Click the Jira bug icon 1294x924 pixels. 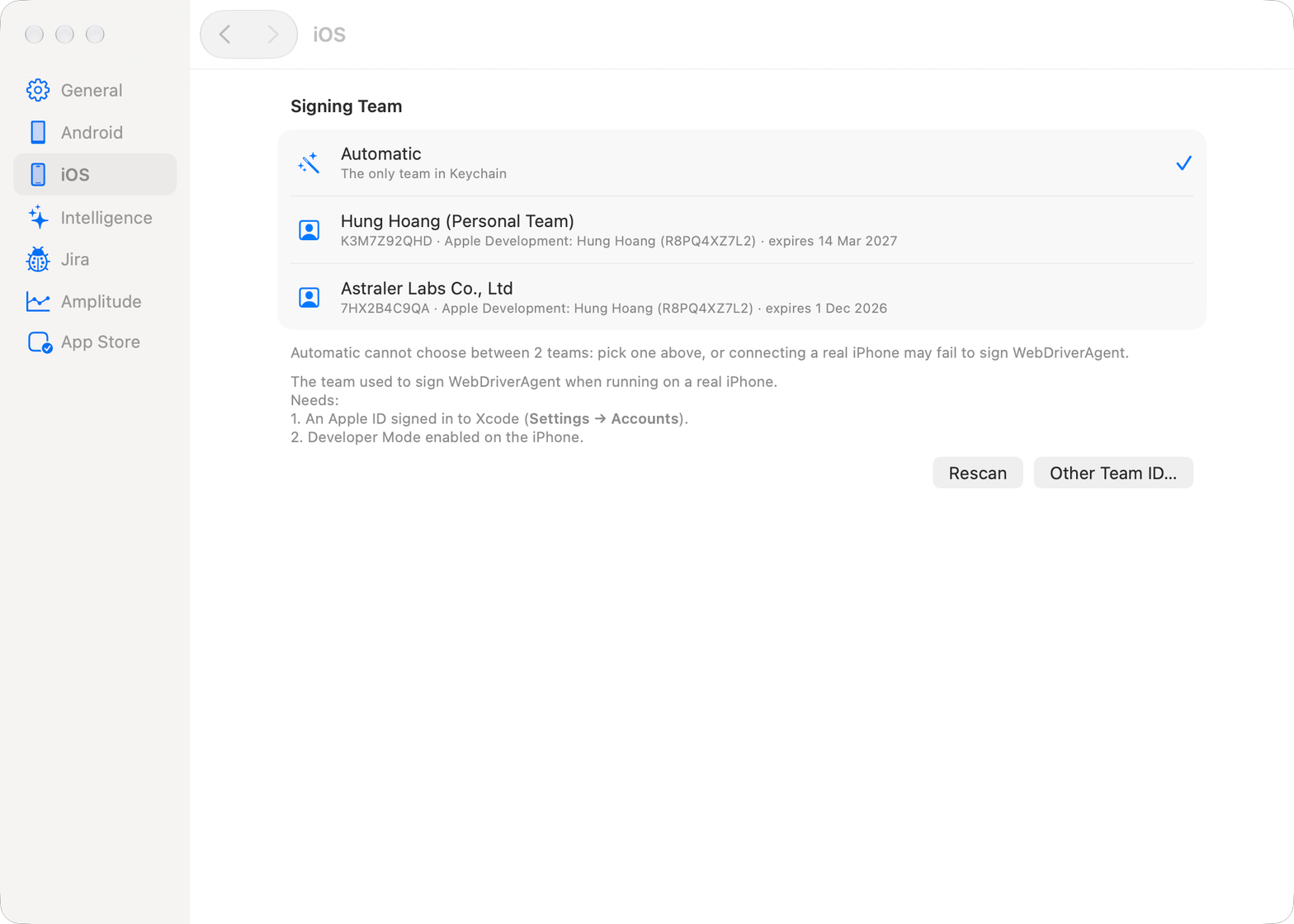click(x=38, y=259)
